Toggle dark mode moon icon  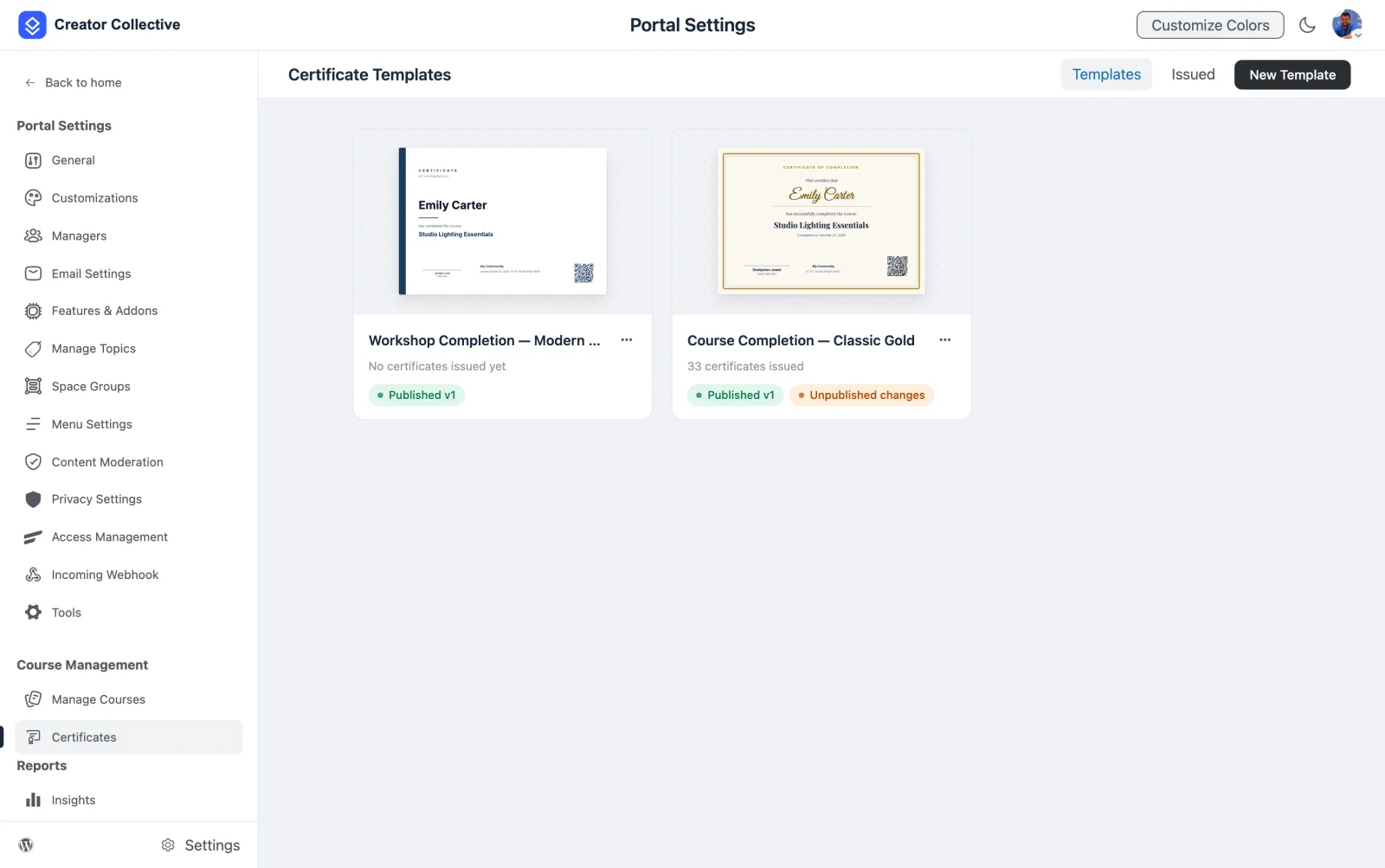[x=1307, y=25]
